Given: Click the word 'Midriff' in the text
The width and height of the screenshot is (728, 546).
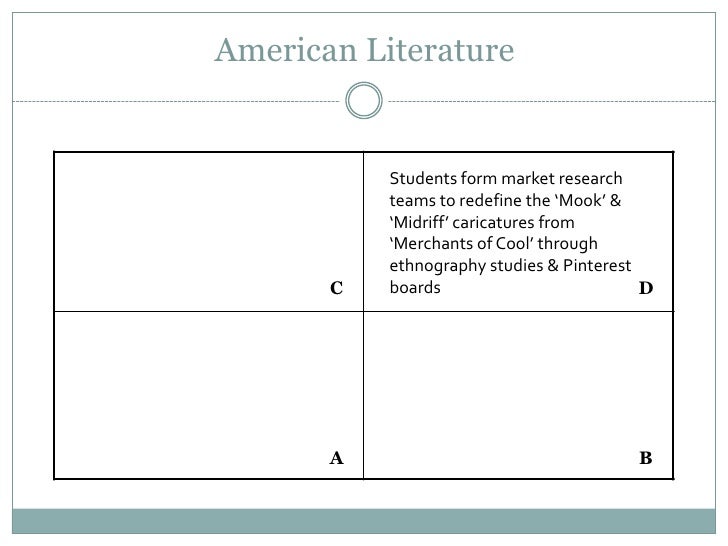Looking at the screenshot, I should tap(419, 222).
